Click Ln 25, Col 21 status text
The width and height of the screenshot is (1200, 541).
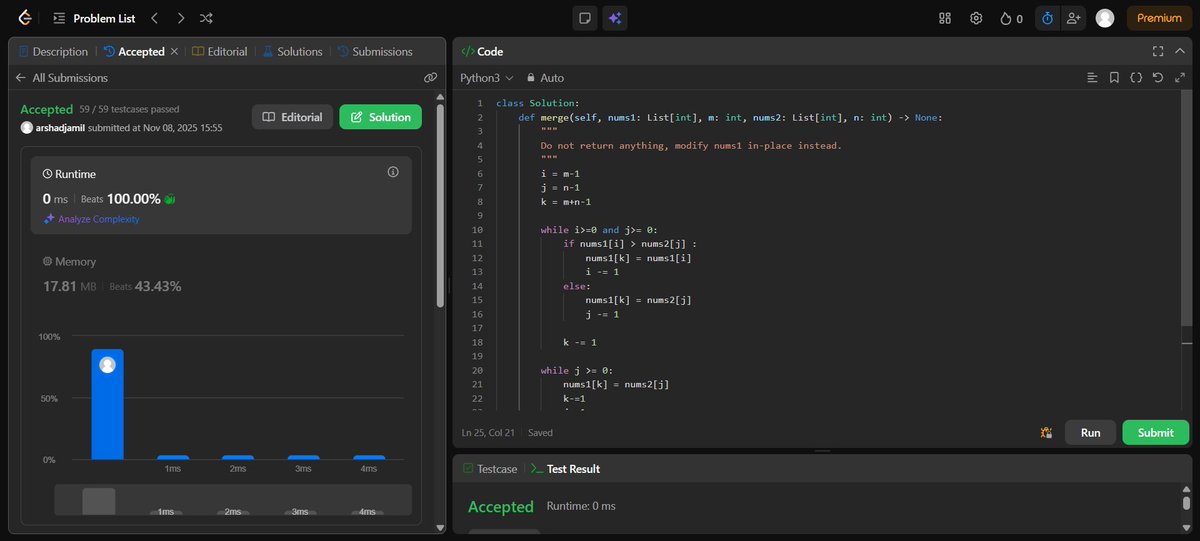[490, 433]
